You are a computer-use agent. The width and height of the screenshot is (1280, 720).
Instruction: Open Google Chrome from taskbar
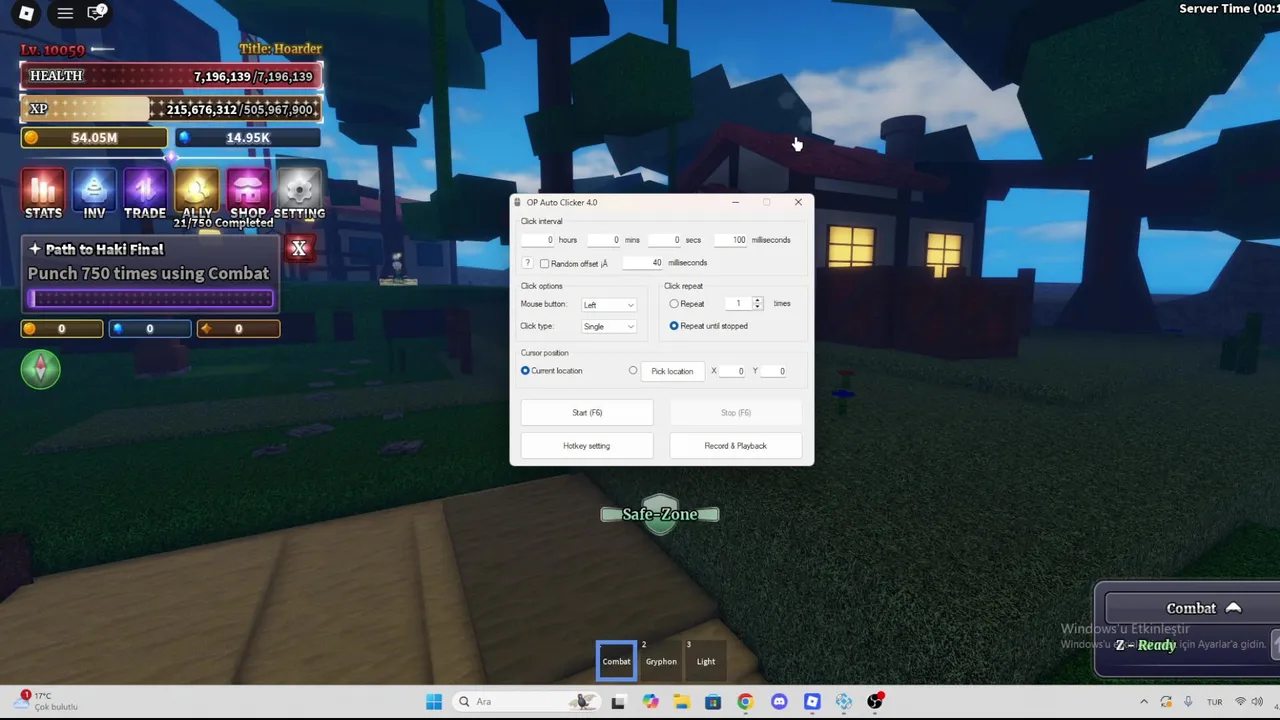pos(745,702)
